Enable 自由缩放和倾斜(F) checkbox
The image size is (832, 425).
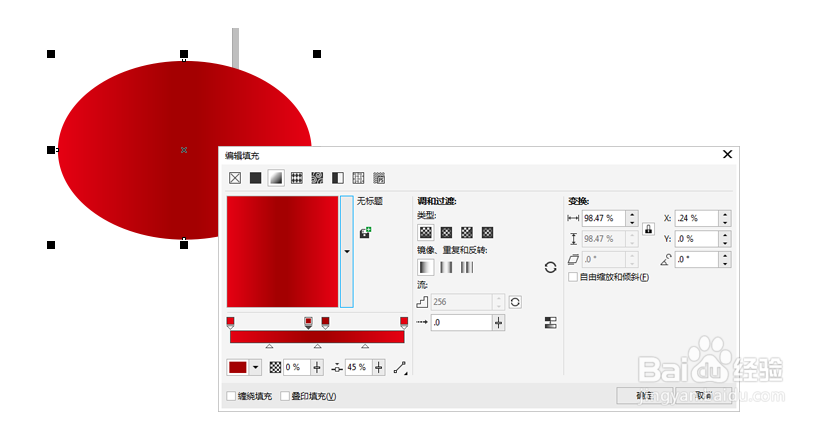click(x=573, y=277)
